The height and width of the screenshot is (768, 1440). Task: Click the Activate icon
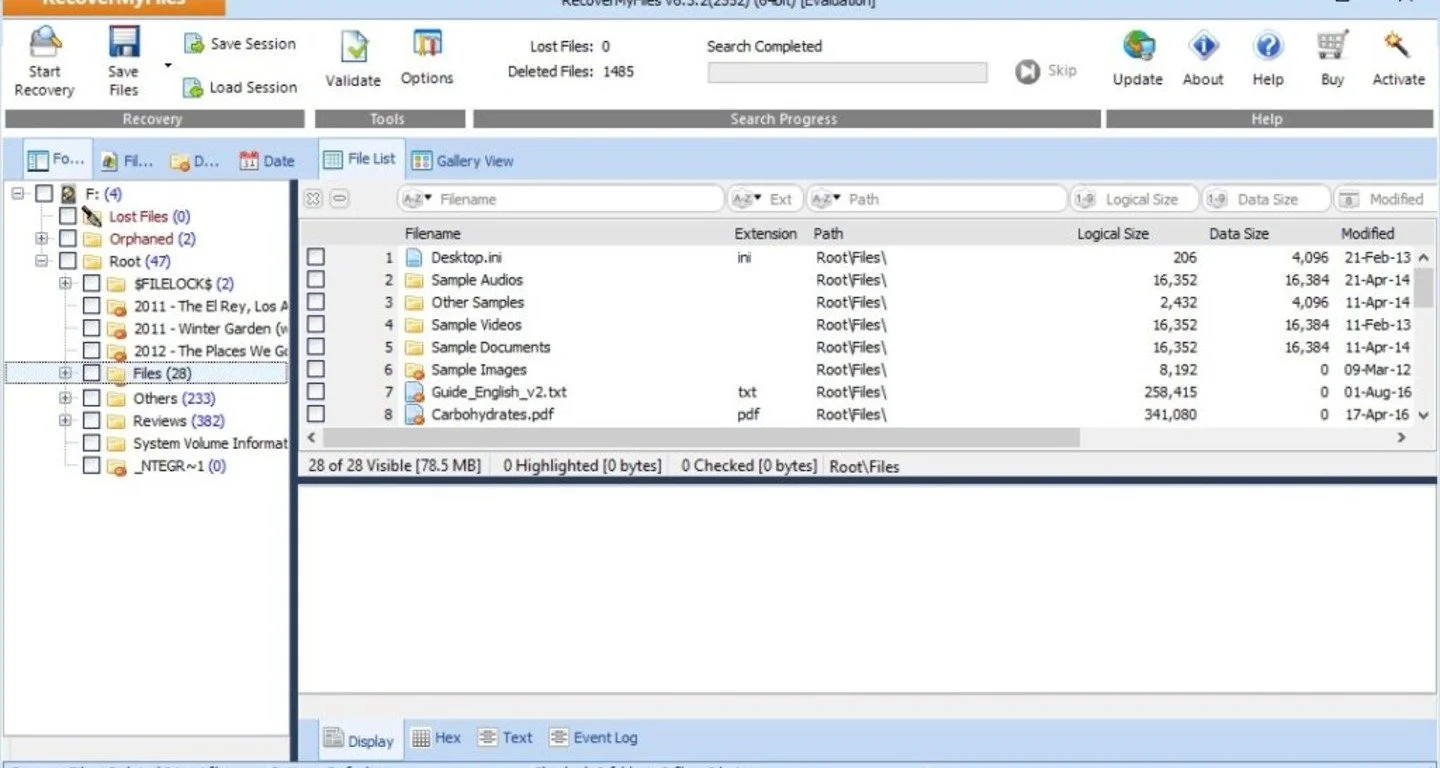click(x=1397, y=45)
